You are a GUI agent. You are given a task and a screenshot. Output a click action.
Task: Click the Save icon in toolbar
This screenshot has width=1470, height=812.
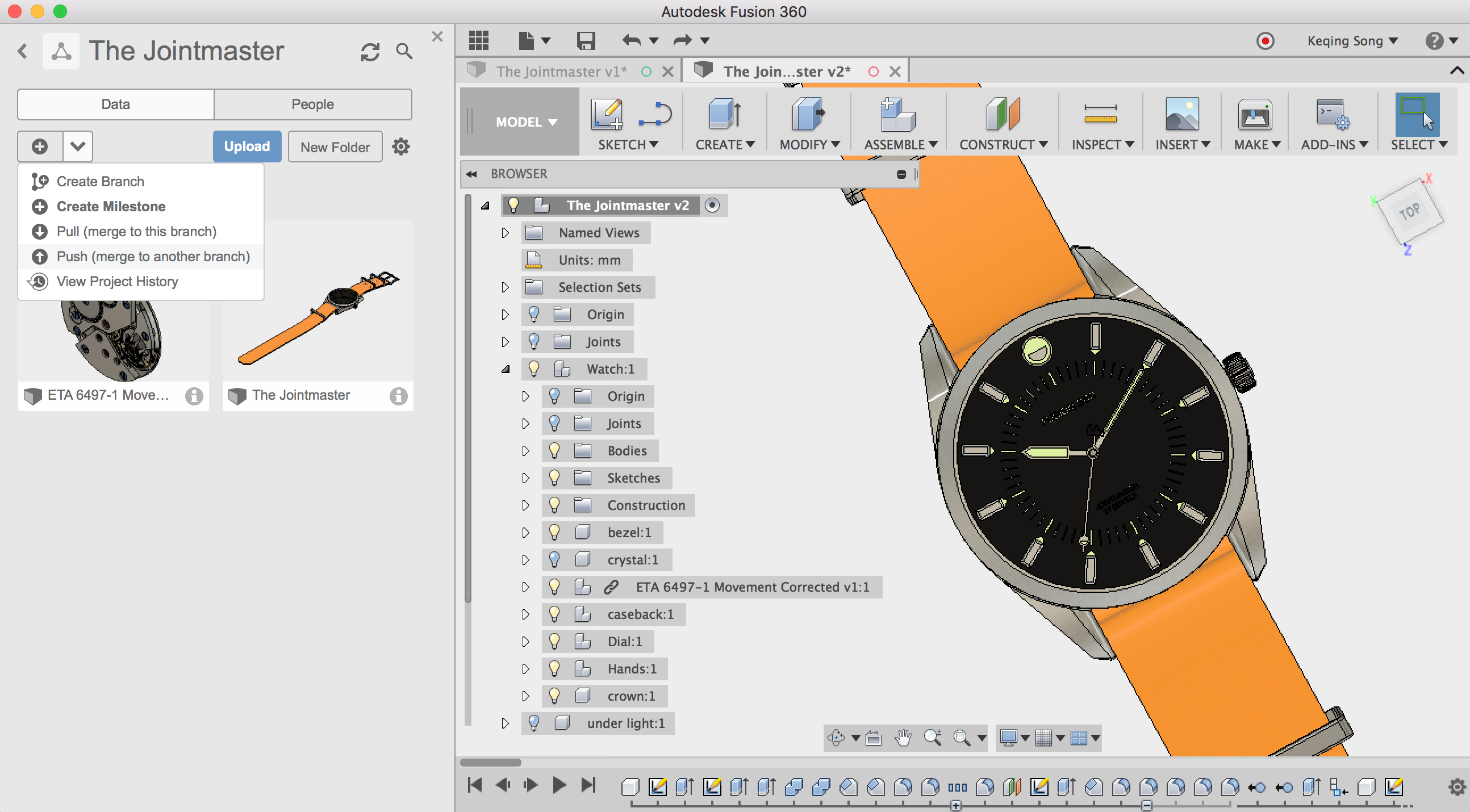tap(586, 40)
